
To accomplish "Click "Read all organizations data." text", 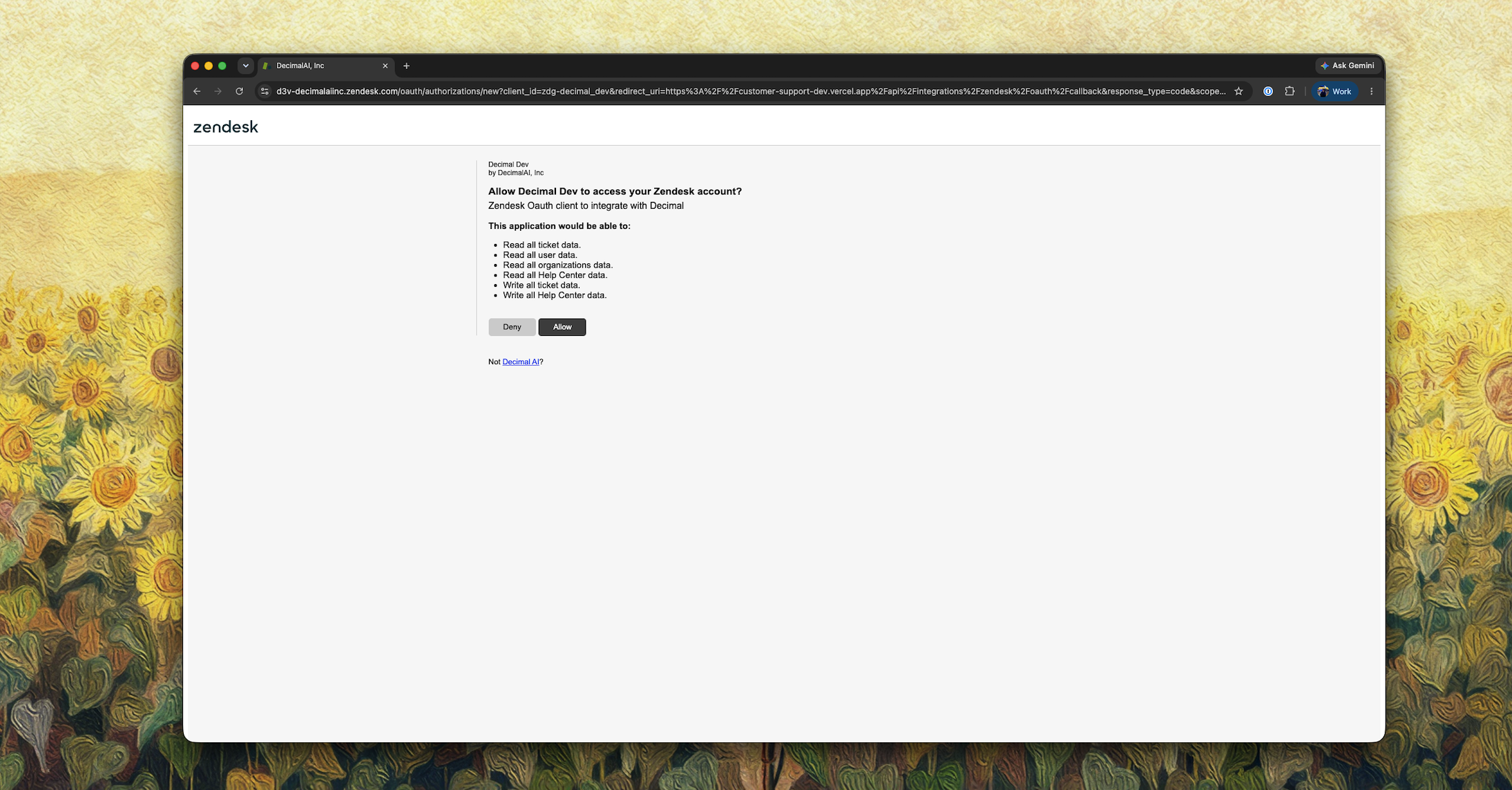I will [x=557, y=265].
